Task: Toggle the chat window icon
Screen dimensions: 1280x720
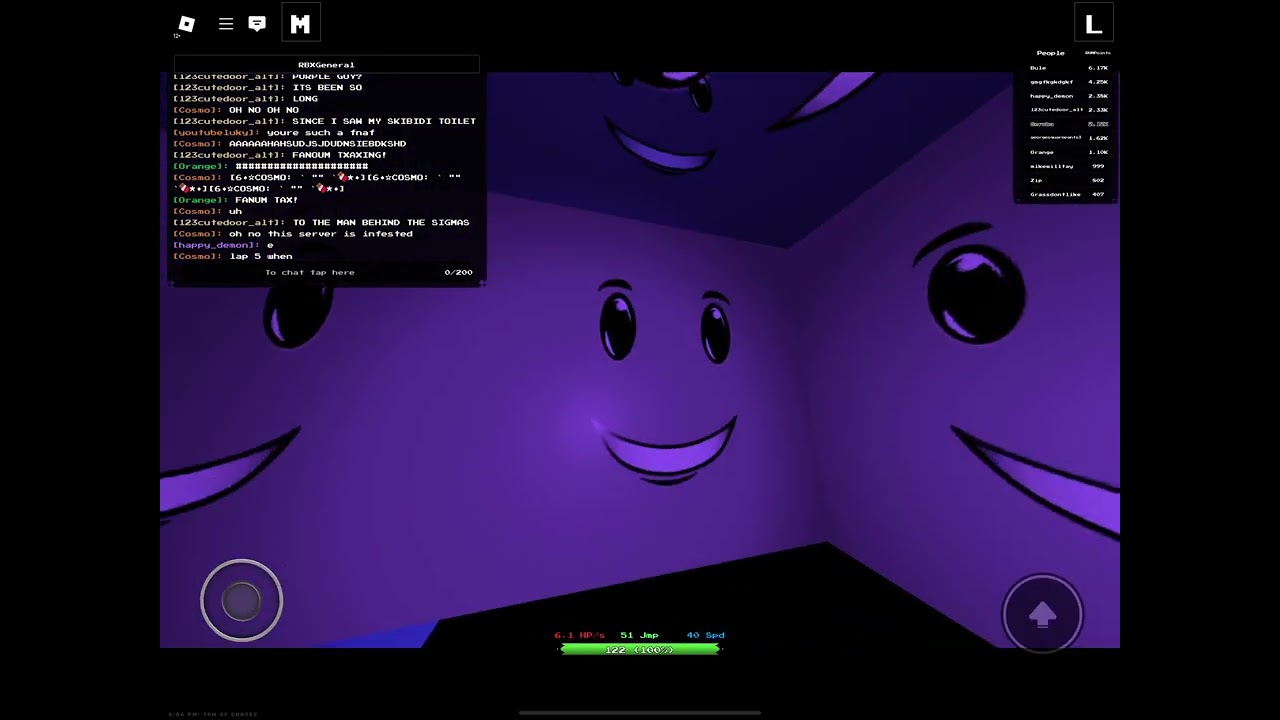Action: click(x=257, y=24)
